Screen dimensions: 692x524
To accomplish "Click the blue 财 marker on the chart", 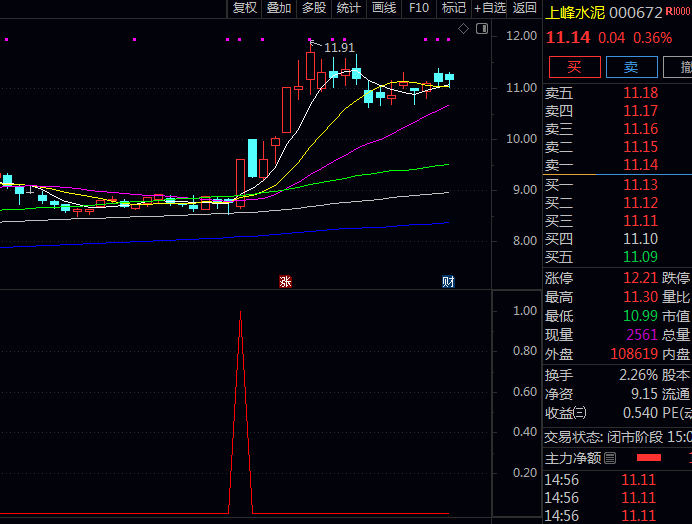I will coord(448,282).
